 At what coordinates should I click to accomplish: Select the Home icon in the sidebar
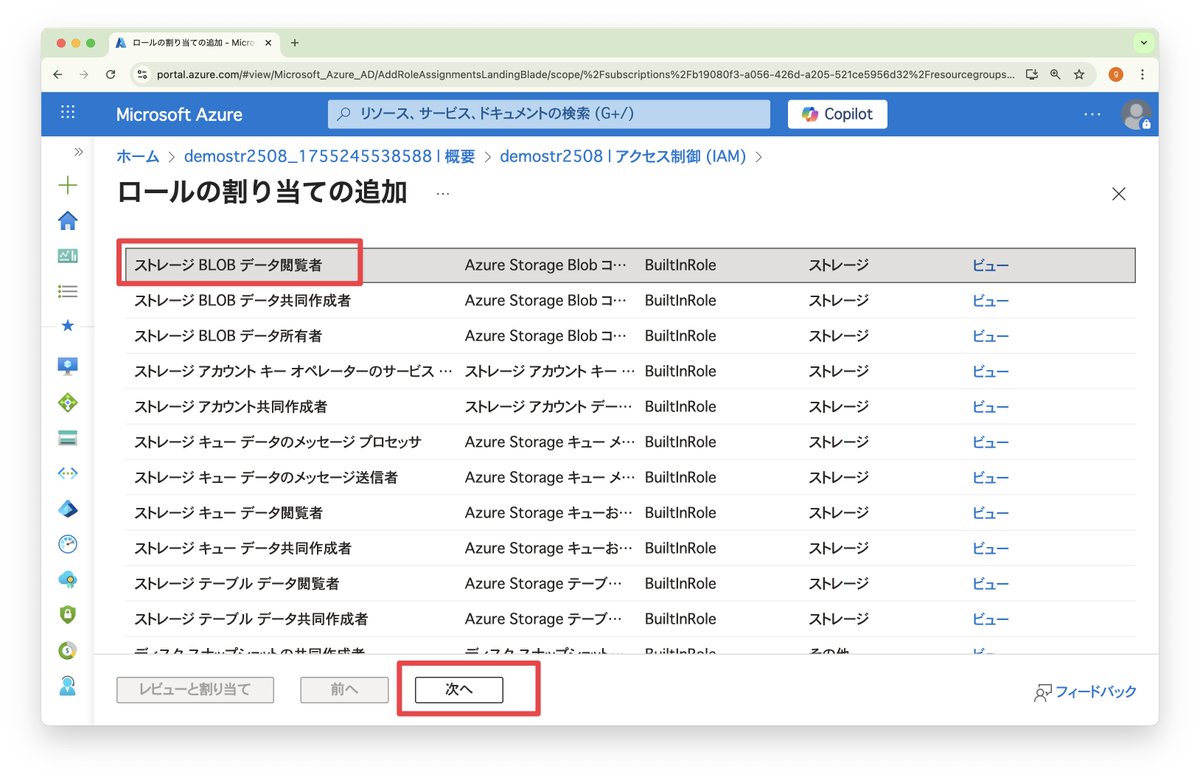[67, 220]
